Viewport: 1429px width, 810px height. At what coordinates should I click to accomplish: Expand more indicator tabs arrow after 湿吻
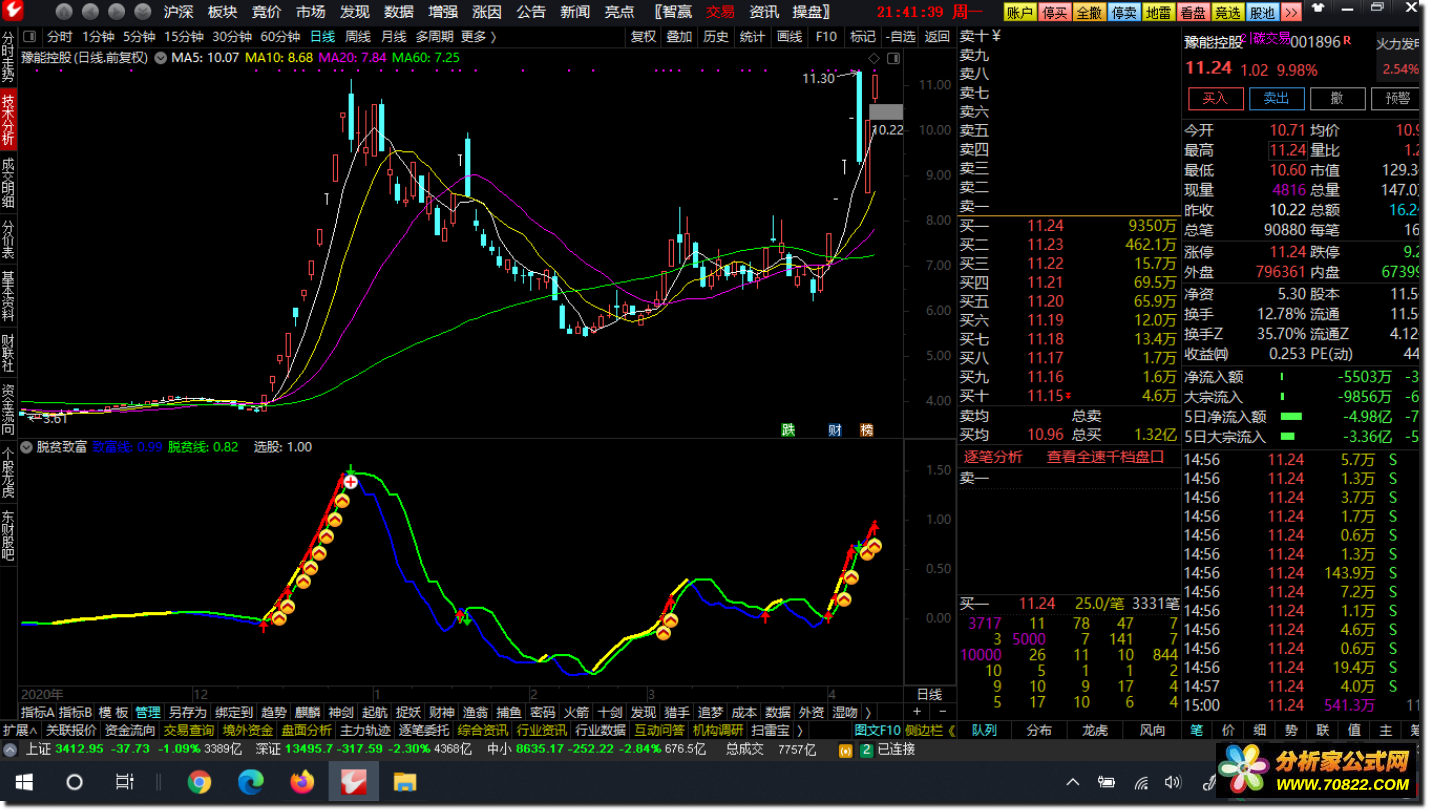[868, 713]
